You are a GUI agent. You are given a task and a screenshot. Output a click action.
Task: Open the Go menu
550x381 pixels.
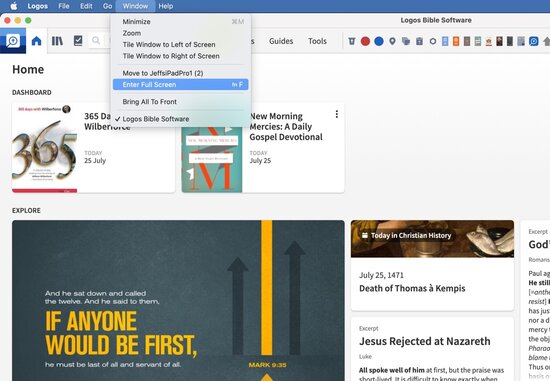click(x=107, y=6)
